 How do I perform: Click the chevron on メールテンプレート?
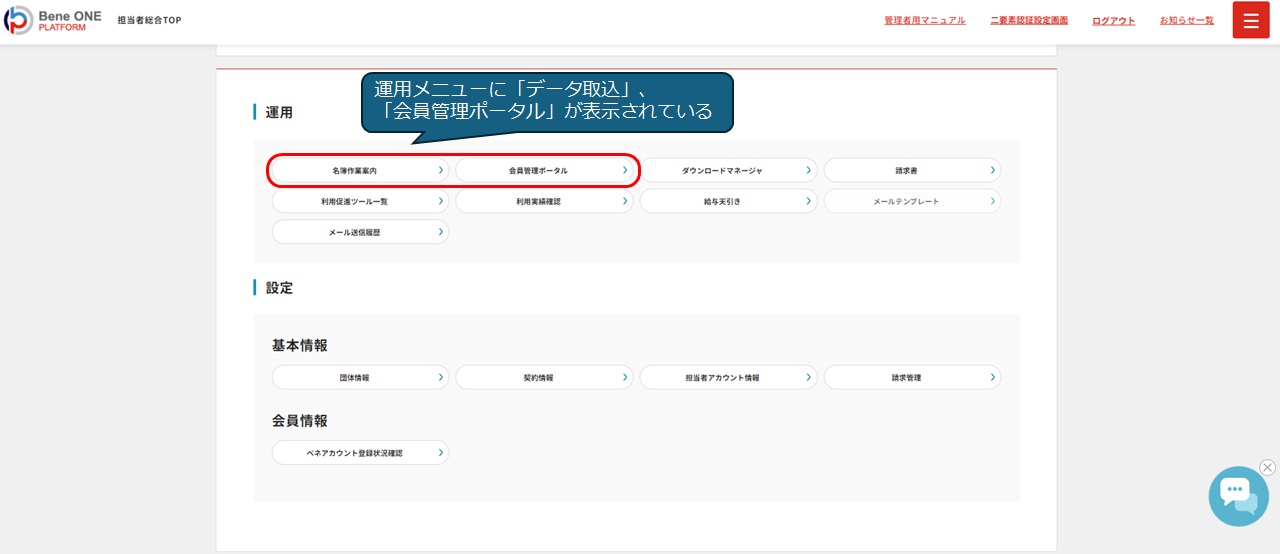992,202
